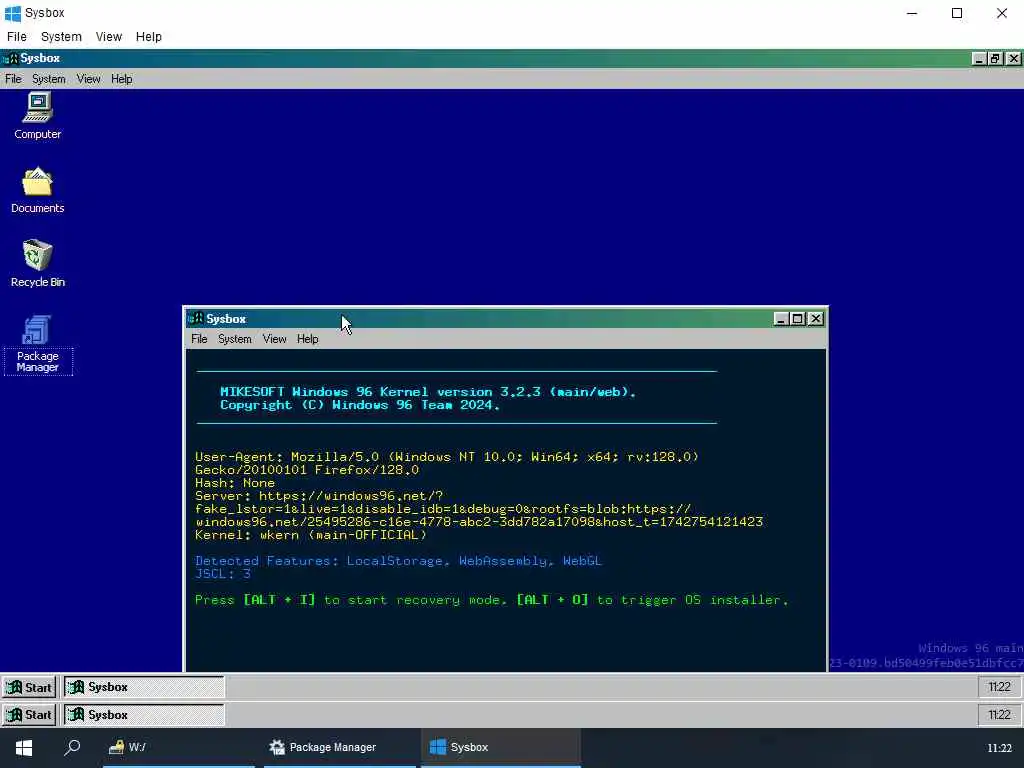Click the 'Server: https://windows96.net/?' line
Screen dimensions: 1024x768
319,496
